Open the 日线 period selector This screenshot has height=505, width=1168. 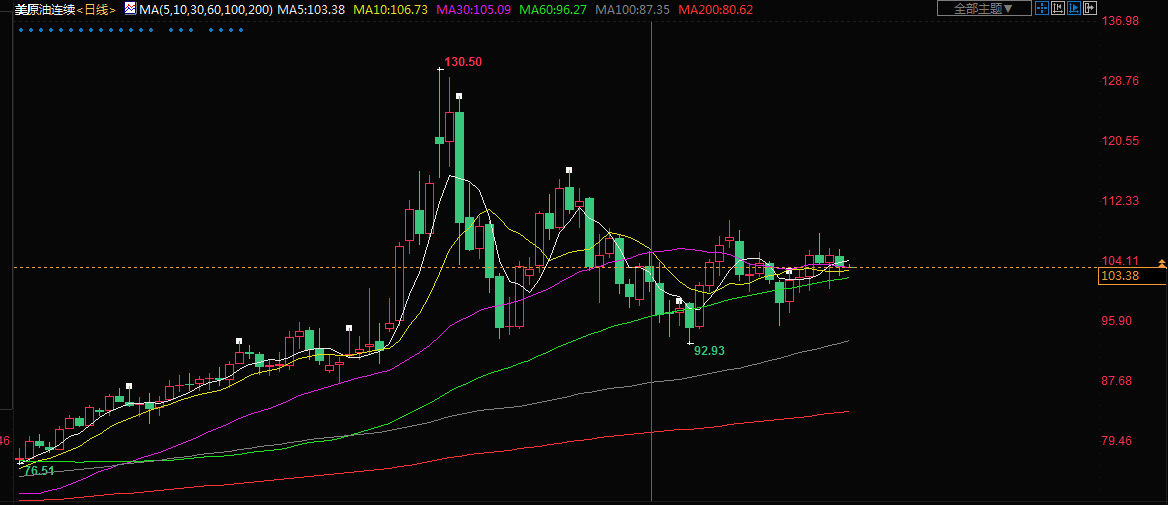97,9
